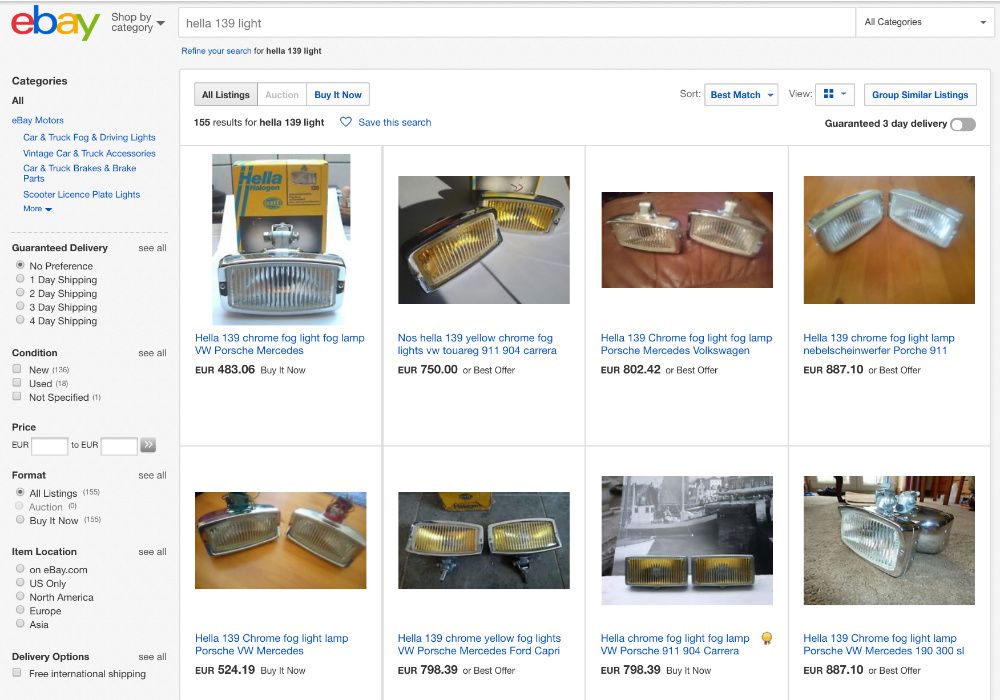The height and width of the screenshot is (700, 1000).
Task: Click the maximum EUR price field
Action: click(119, 446)
